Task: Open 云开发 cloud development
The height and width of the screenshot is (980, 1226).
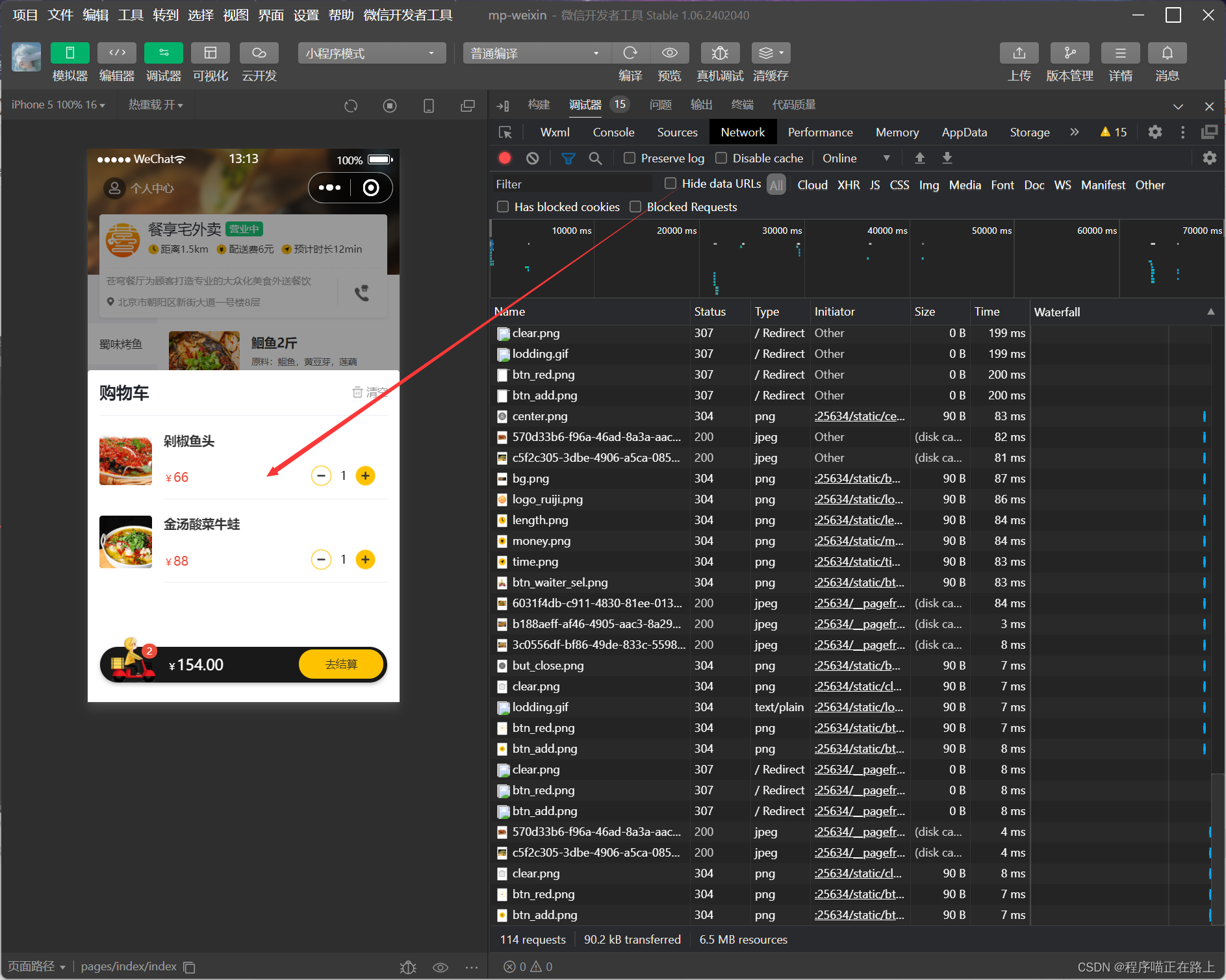Action: pyautogui.click(x=259, y=53)
